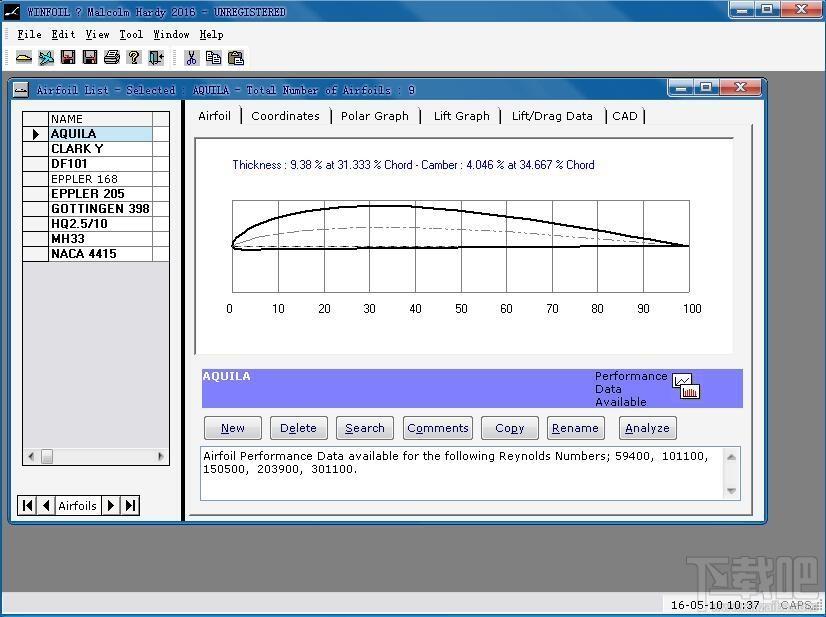The width and height of the screenshot is (826, 617).
Task: Click the scissors cut icon
Action: [x=191, y=57]
